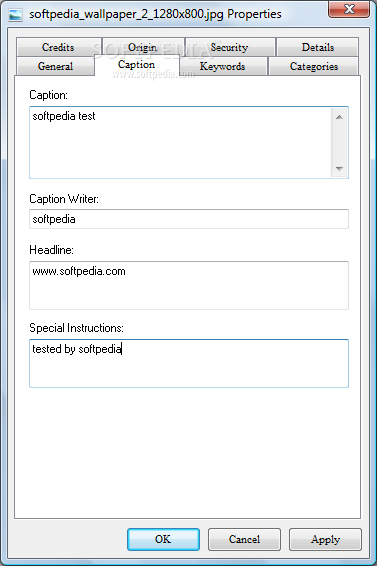Click the Special Instructions text box
Image resolution: width=377 pixels, height=566 pixels.
(x=189, y=363)
